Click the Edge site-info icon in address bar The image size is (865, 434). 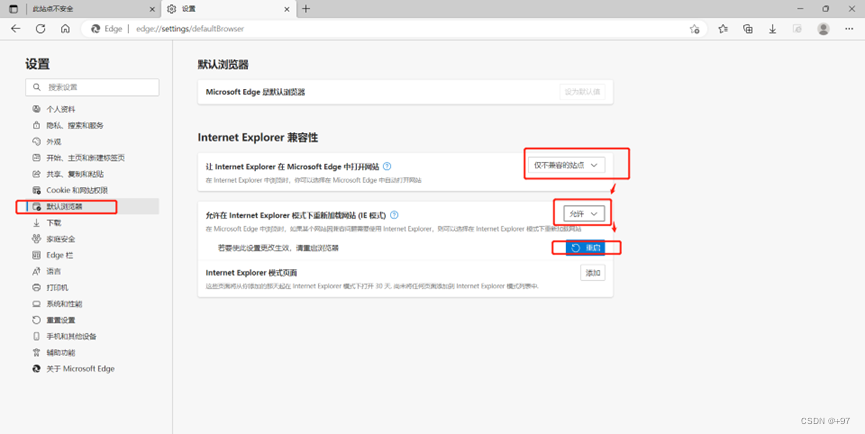click(95, 29)
